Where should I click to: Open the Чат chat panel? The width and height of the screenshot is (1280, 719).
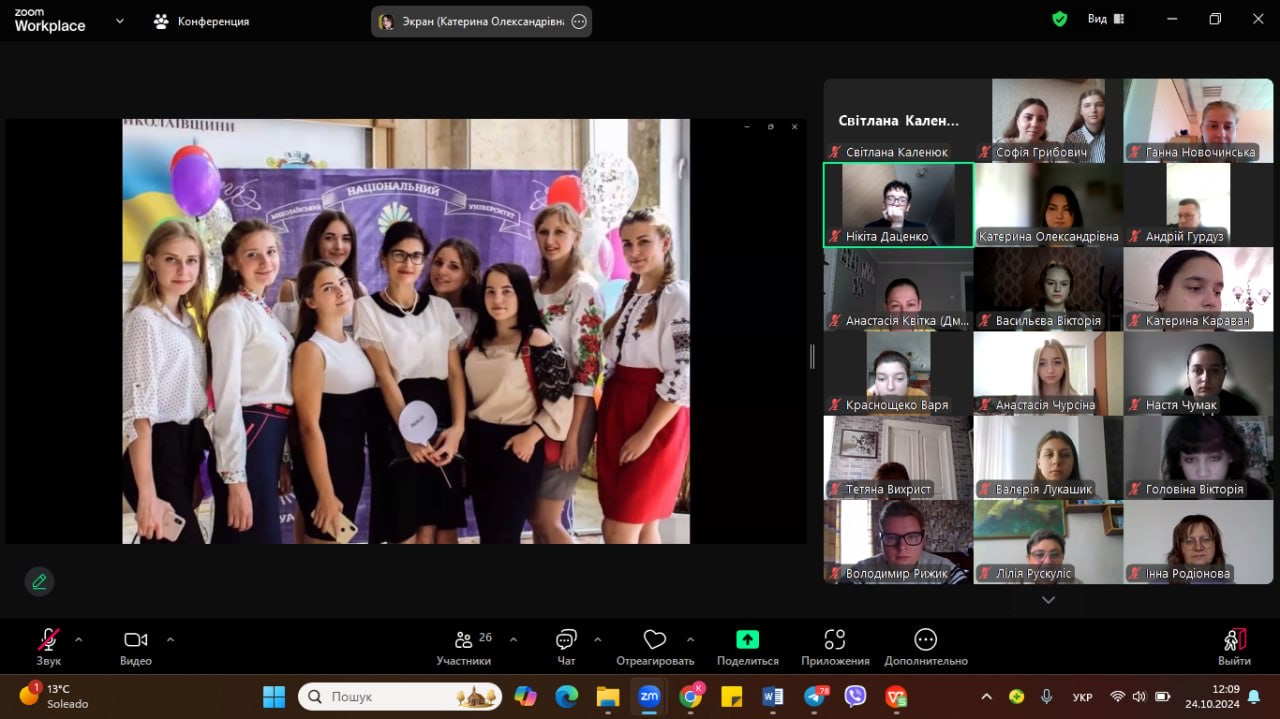click(566, 641)
